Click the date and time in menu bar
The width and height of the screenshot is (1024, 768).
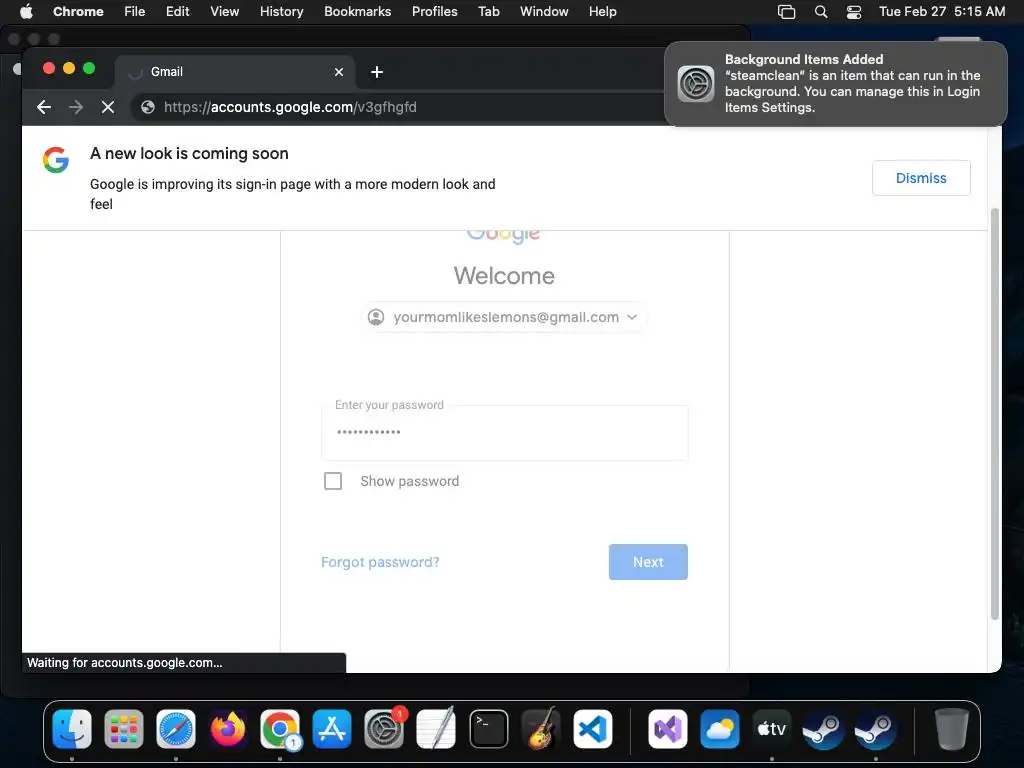(x=942, y=11)
